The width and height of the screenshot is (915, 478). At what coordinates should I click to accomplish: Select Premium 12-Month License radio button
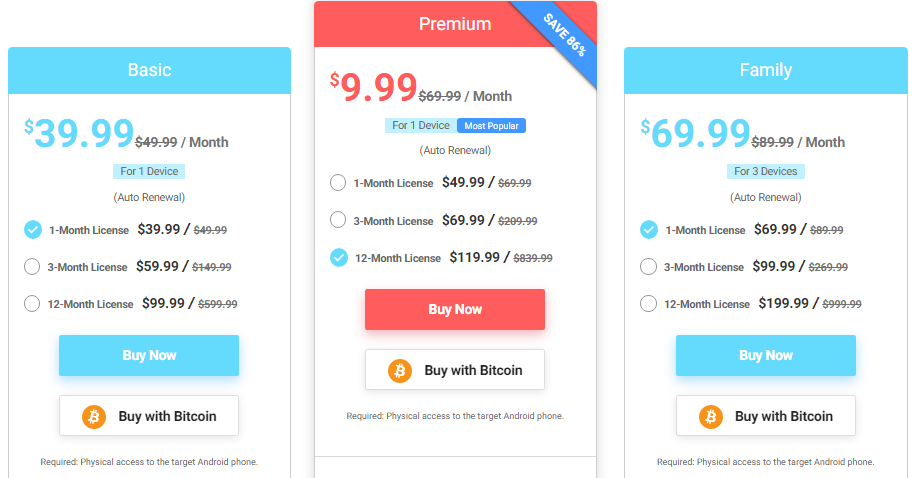(338, 257)
